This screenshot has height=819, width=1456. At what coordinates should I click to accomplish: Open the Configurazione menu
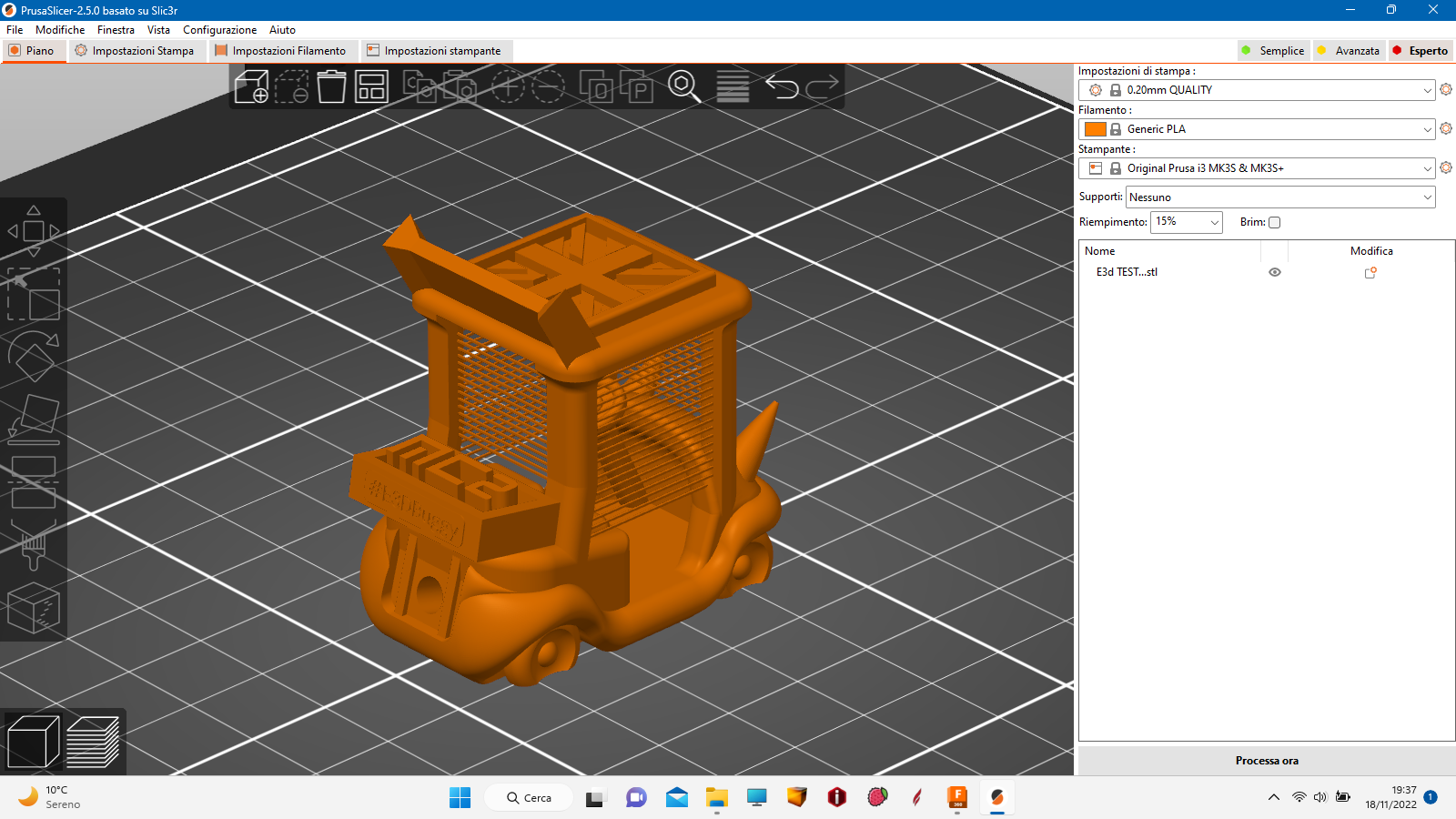(219, 30)
